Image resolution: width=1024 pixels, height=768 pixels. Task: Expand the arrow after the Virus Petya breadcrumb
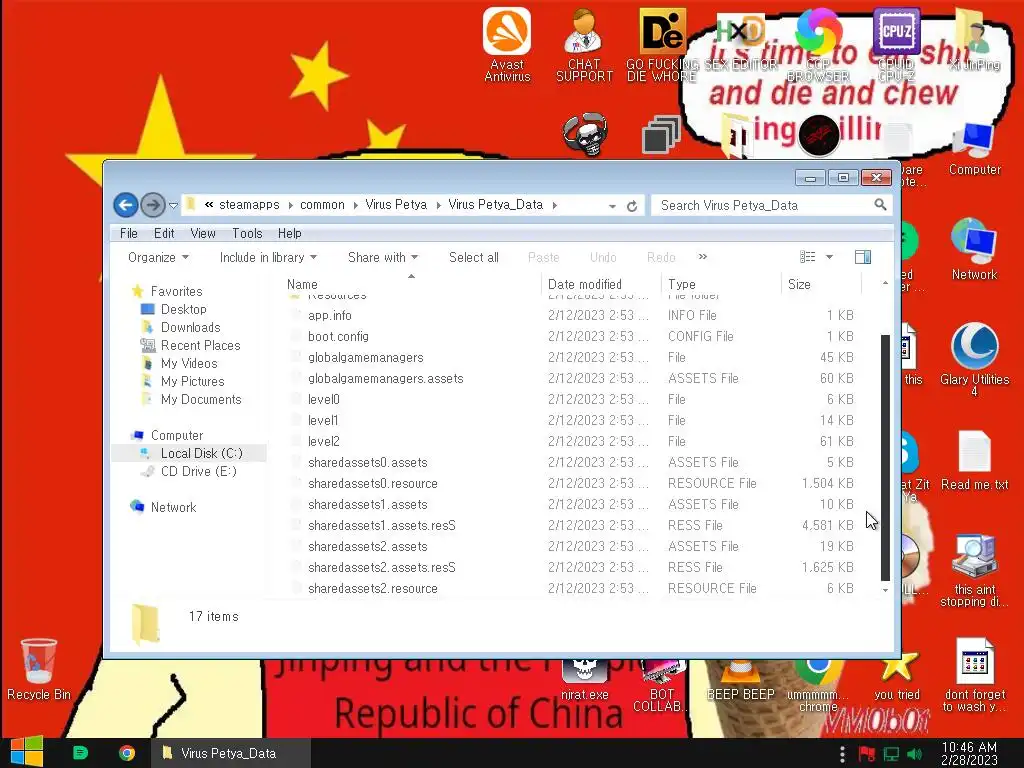(438, 205)
